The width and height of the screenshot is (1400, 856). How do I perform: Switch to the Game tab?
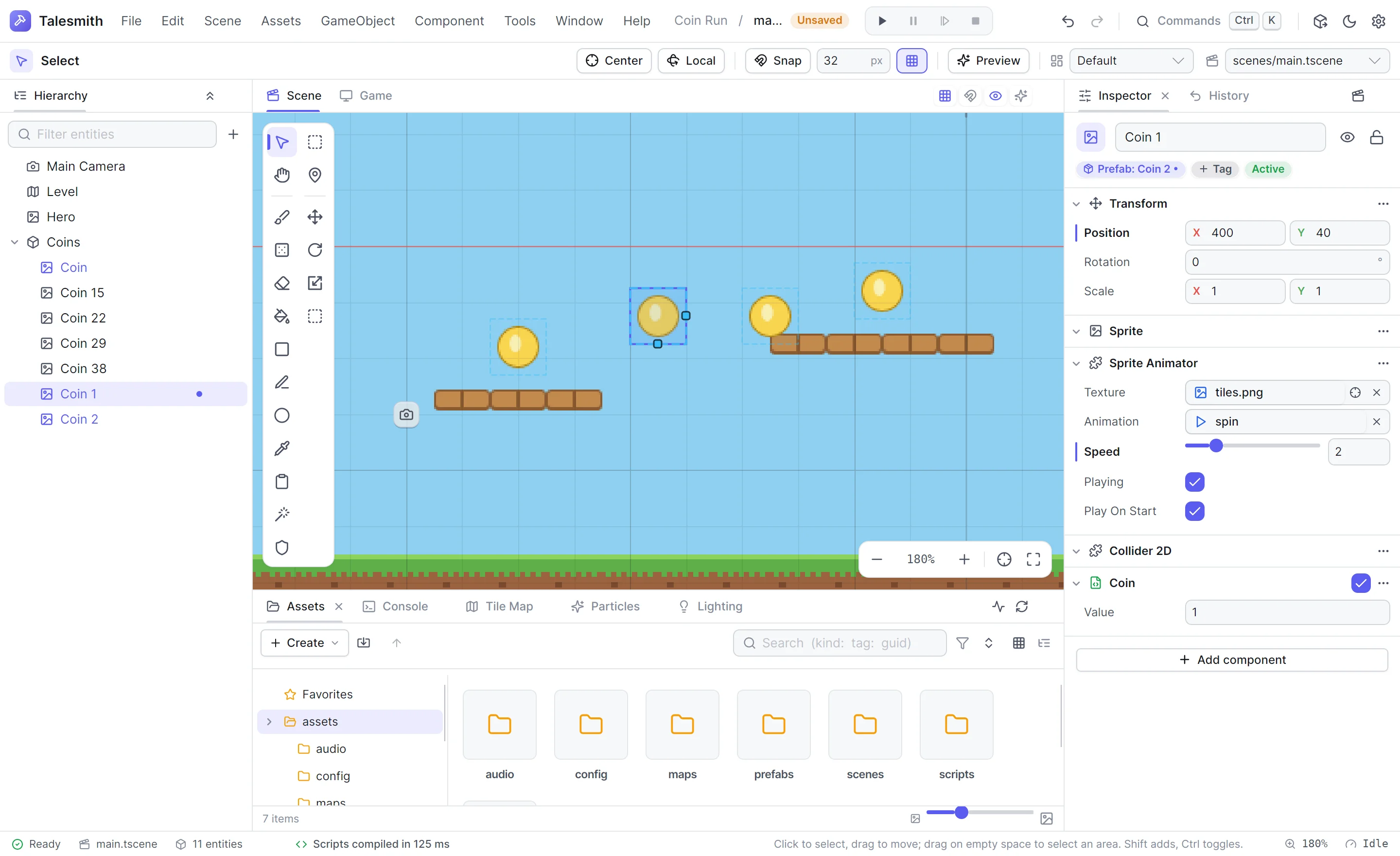coord(366,95)
